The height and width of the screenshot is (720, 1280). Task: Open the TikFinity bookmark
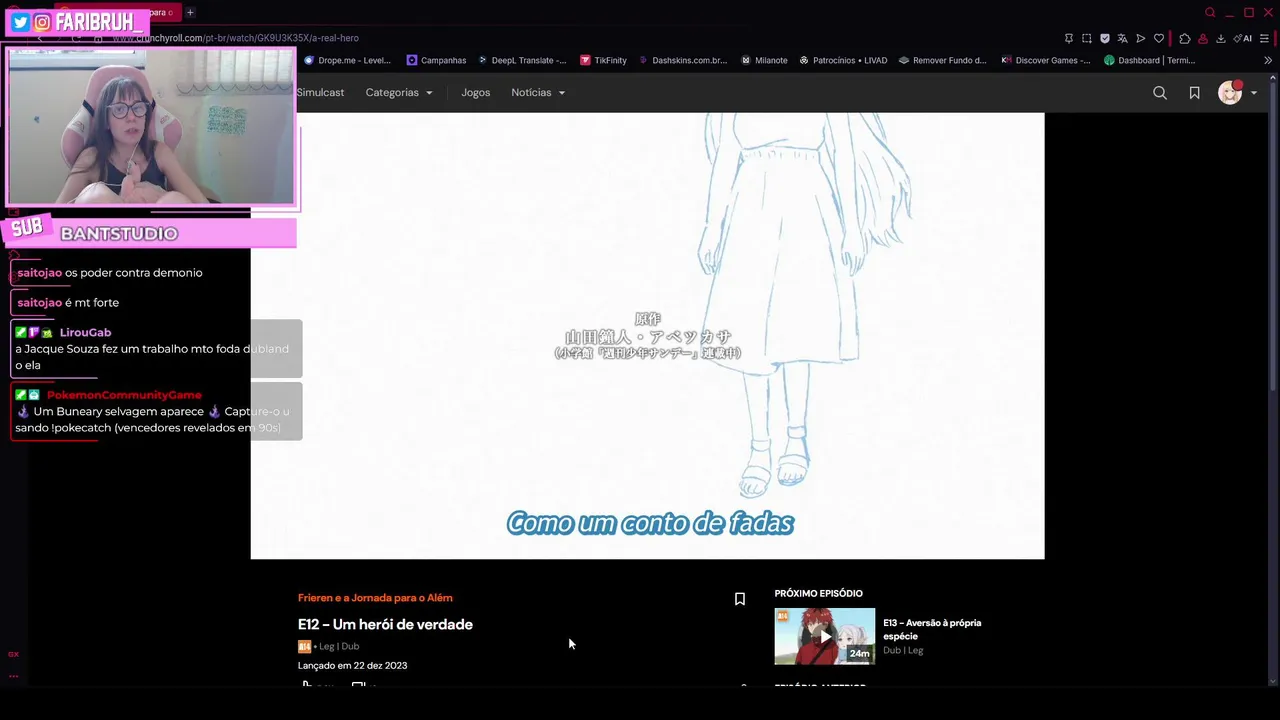pyautogui.click(x=603, y=60)
